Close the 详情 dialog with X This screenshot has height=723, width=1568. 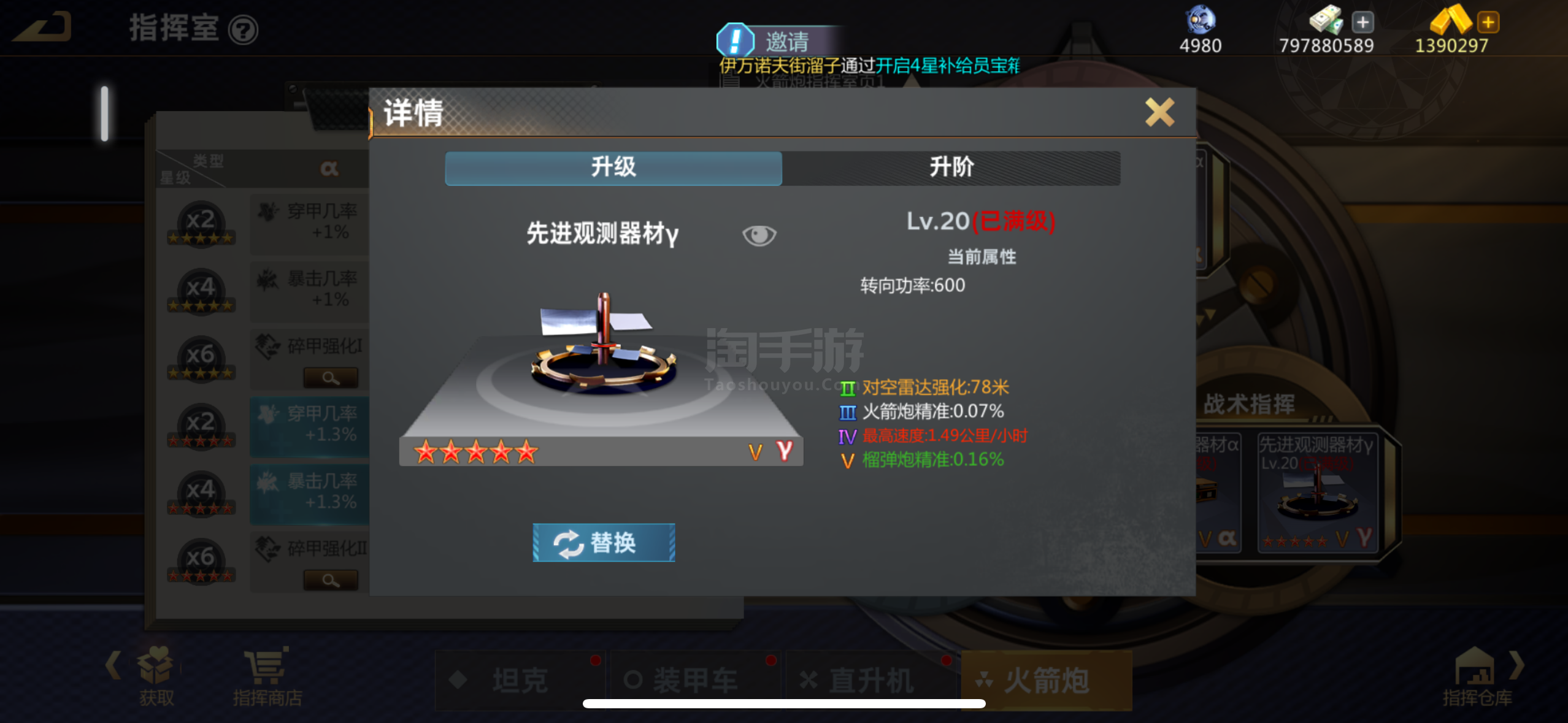tap(1159, 112)
